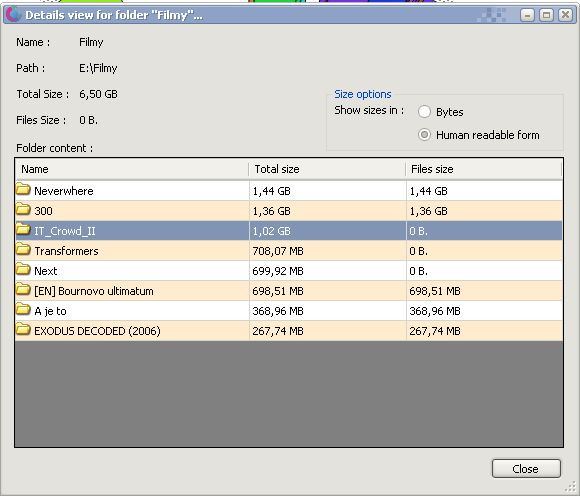This screenshot has height=496, width=580.
Task: Click the EXODUS DECODED folder icon
Action: 23,330
